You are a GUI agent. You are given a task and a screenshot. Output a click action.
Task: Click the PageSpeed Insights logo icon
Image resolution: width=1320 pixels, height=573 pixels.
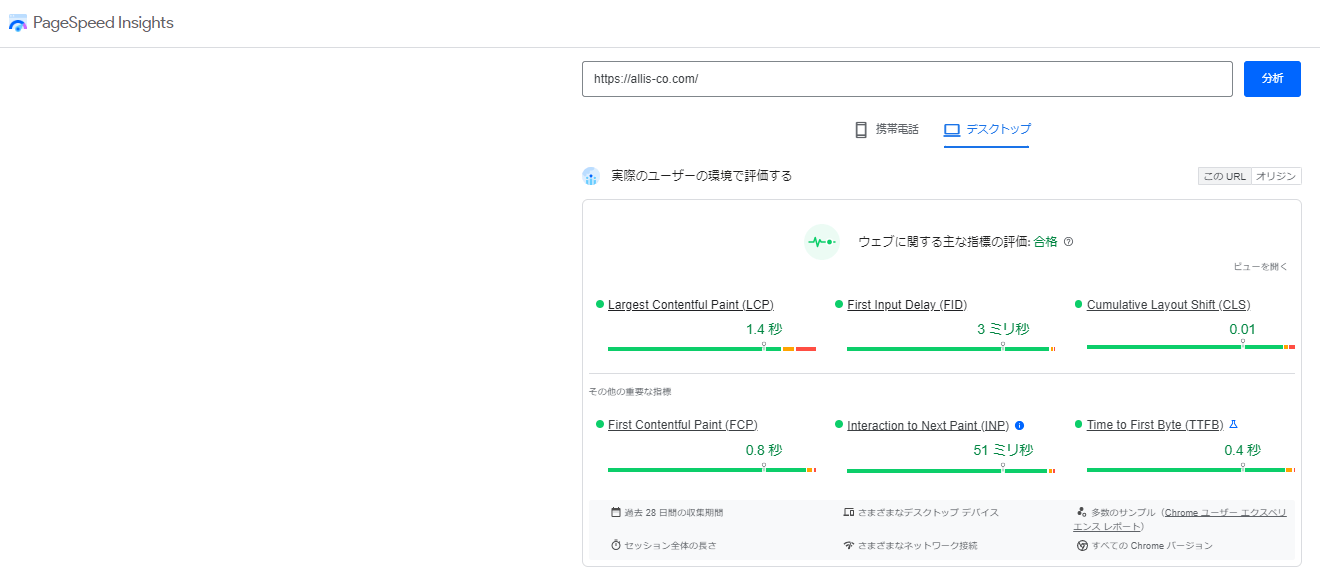18,23
